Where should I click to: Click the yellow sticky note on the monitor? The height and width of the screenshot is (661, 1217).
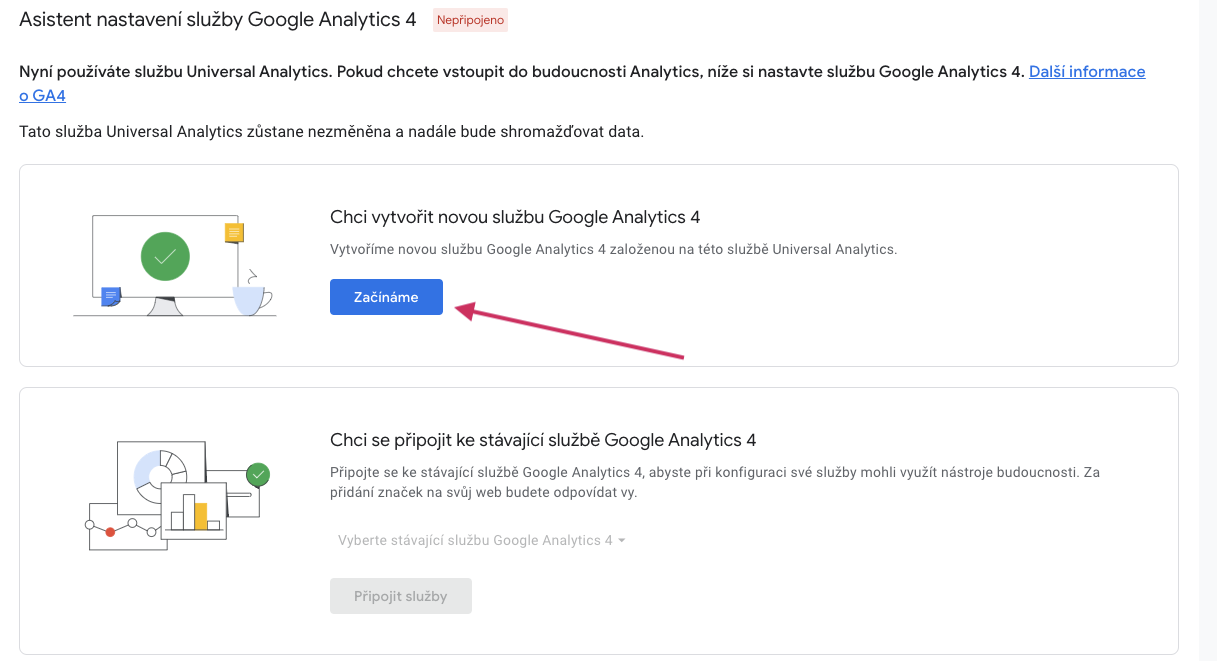tap(235, 233)
